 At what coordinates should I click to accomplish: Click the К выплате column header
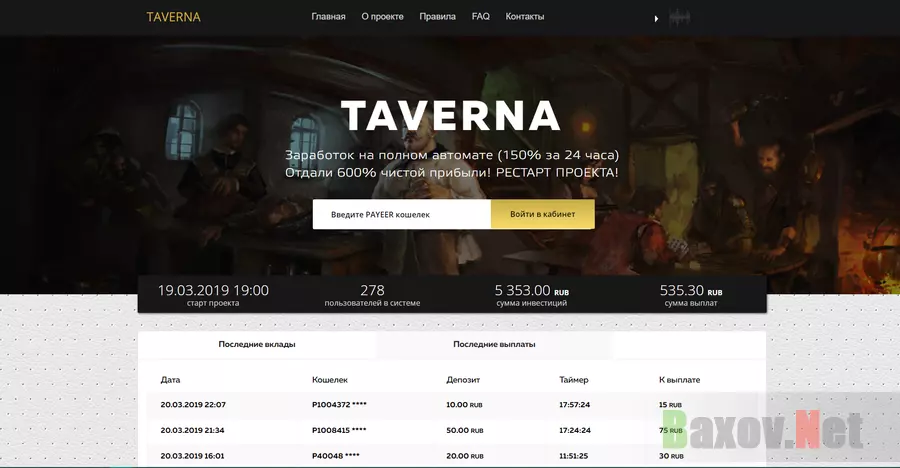pyautogui.click(x=680, y=380)
